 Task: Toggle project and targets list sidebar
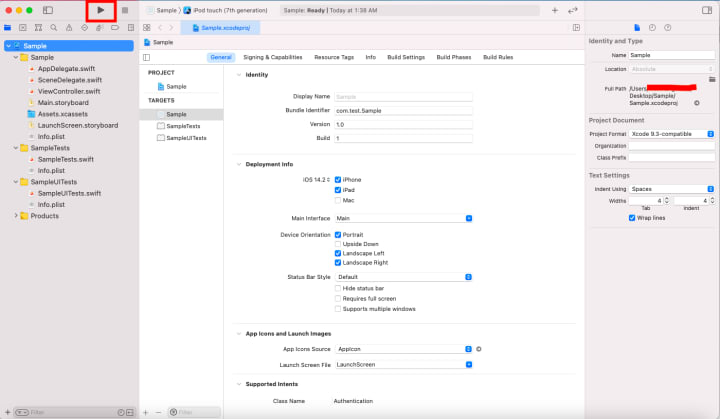146,57
